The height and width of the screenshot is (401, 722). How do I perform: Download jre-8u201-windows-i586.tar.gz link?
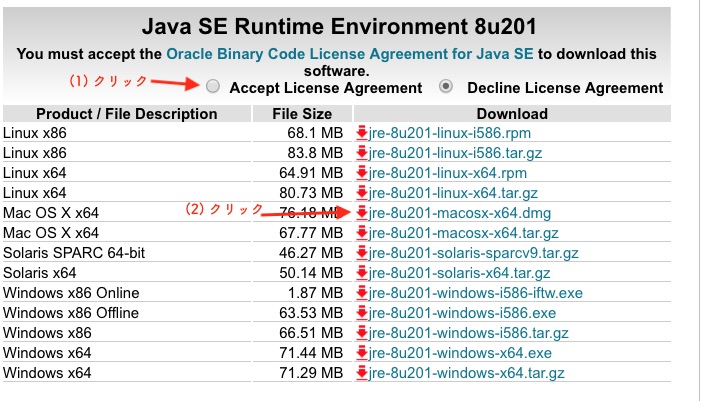pyautogui.click(x=468, y=333)
